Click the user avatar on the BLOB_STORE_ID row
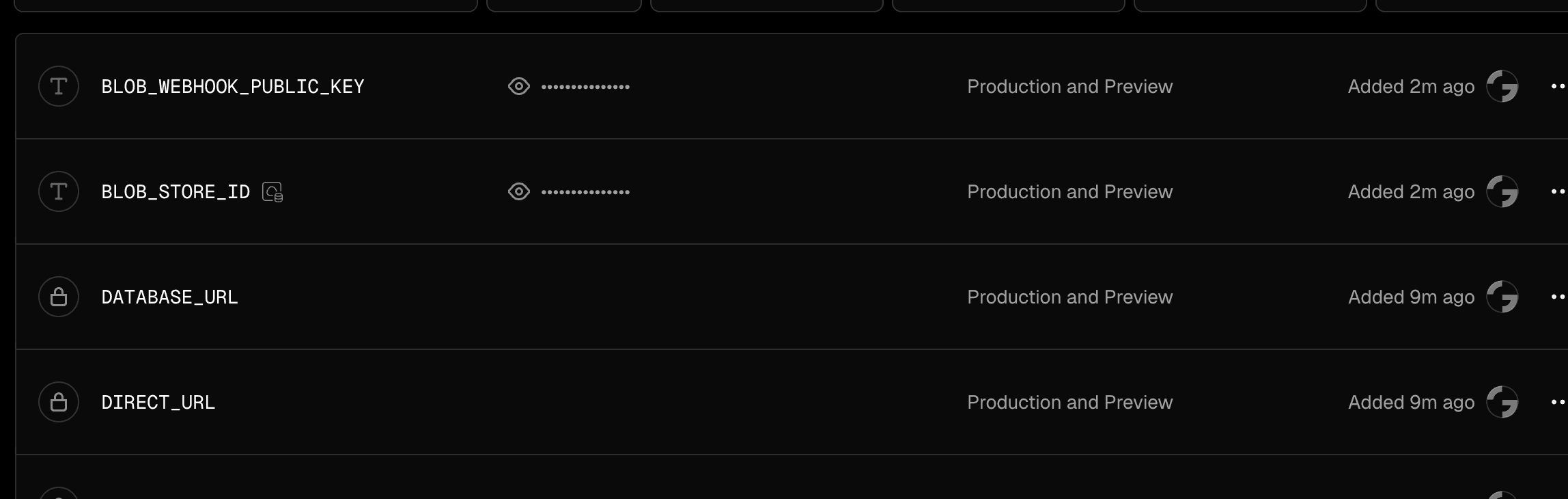 tap(1502, 191)
